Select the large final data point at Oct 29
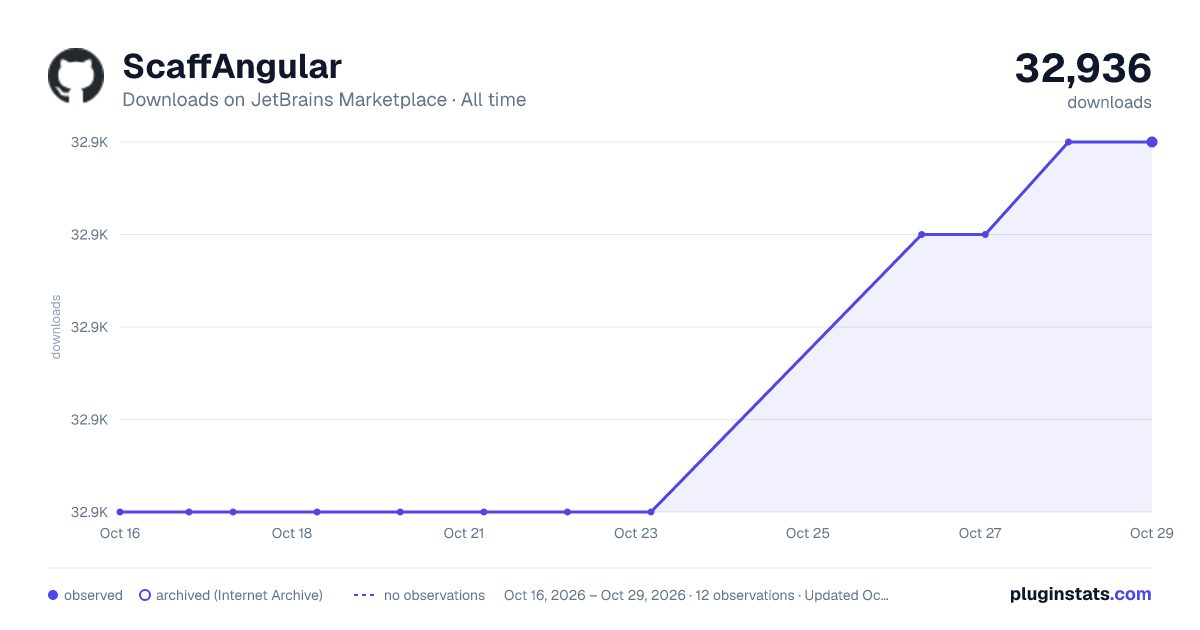This screenshot has width=1200, height=630. [1152, 142]
